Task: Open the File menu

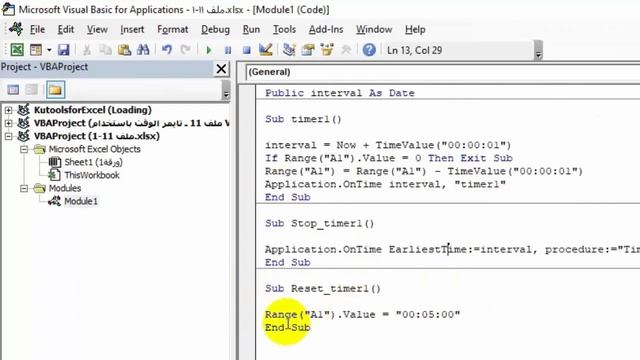Action: click(38, 29)
